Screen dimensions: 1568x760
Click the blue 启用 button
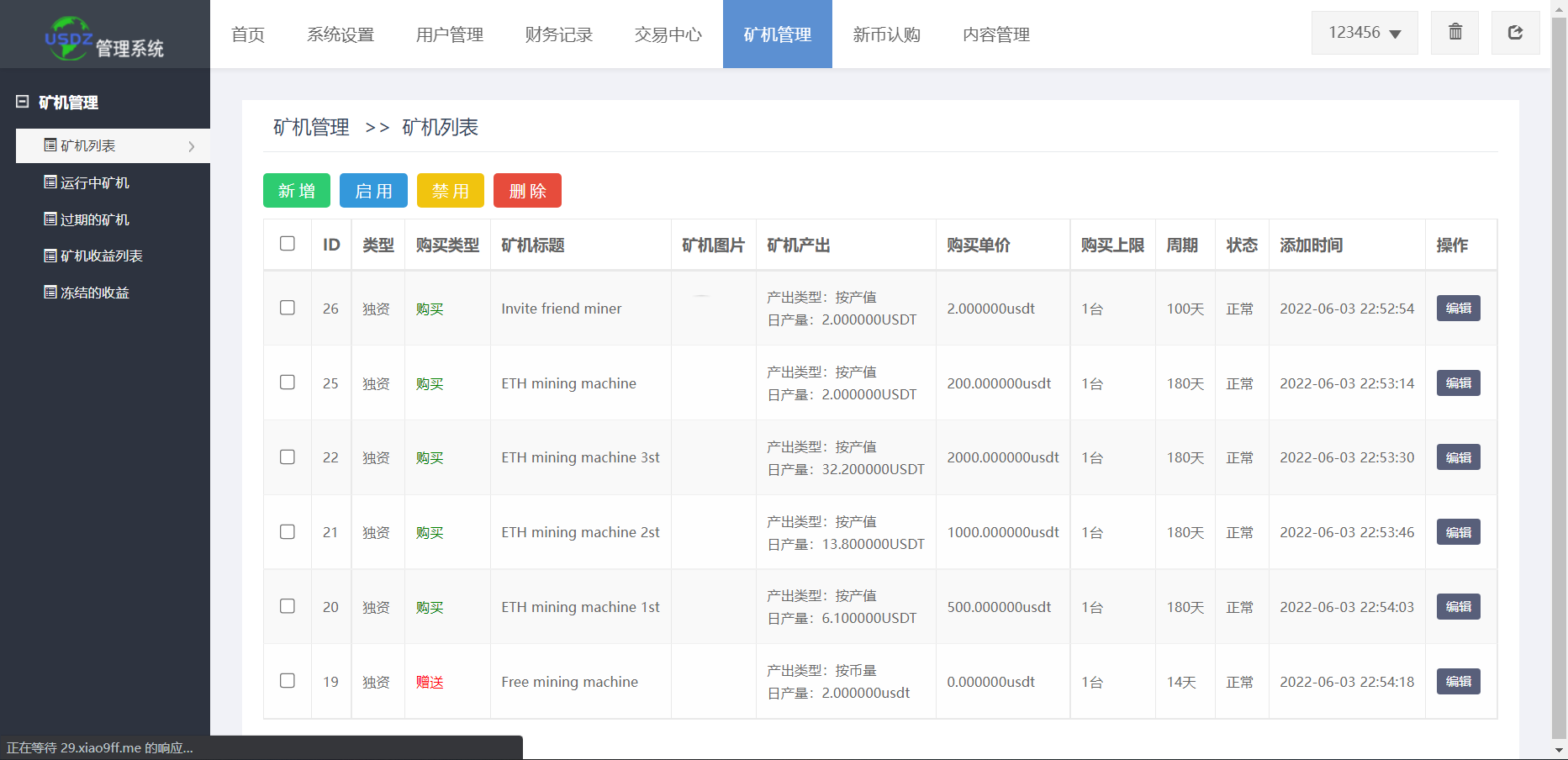373,191
